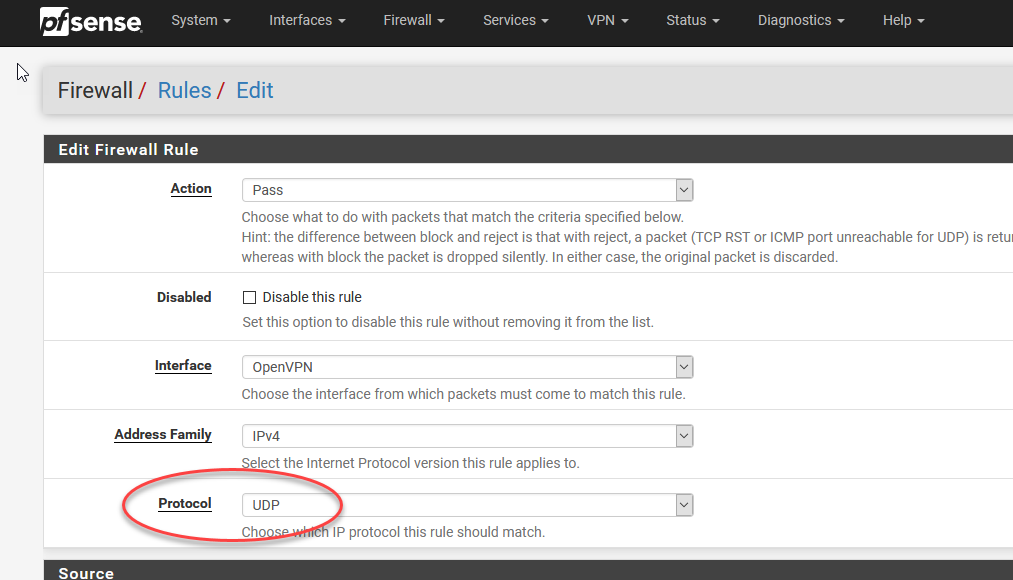Screen dimensions: 1013x580
Task: Click the Source section header
Action: click(528, 571)
